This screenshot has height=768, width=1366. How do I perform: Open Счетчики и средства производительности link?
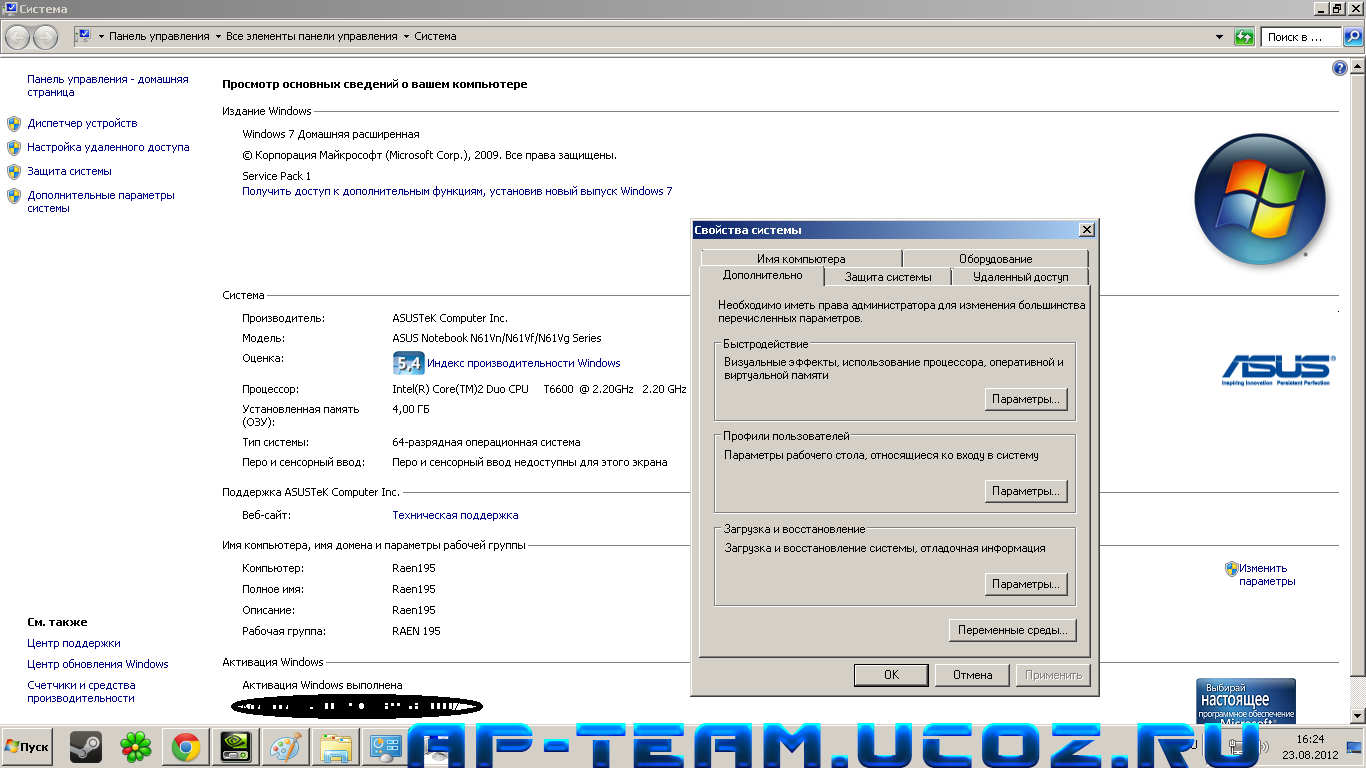click(x=81, y=691)
